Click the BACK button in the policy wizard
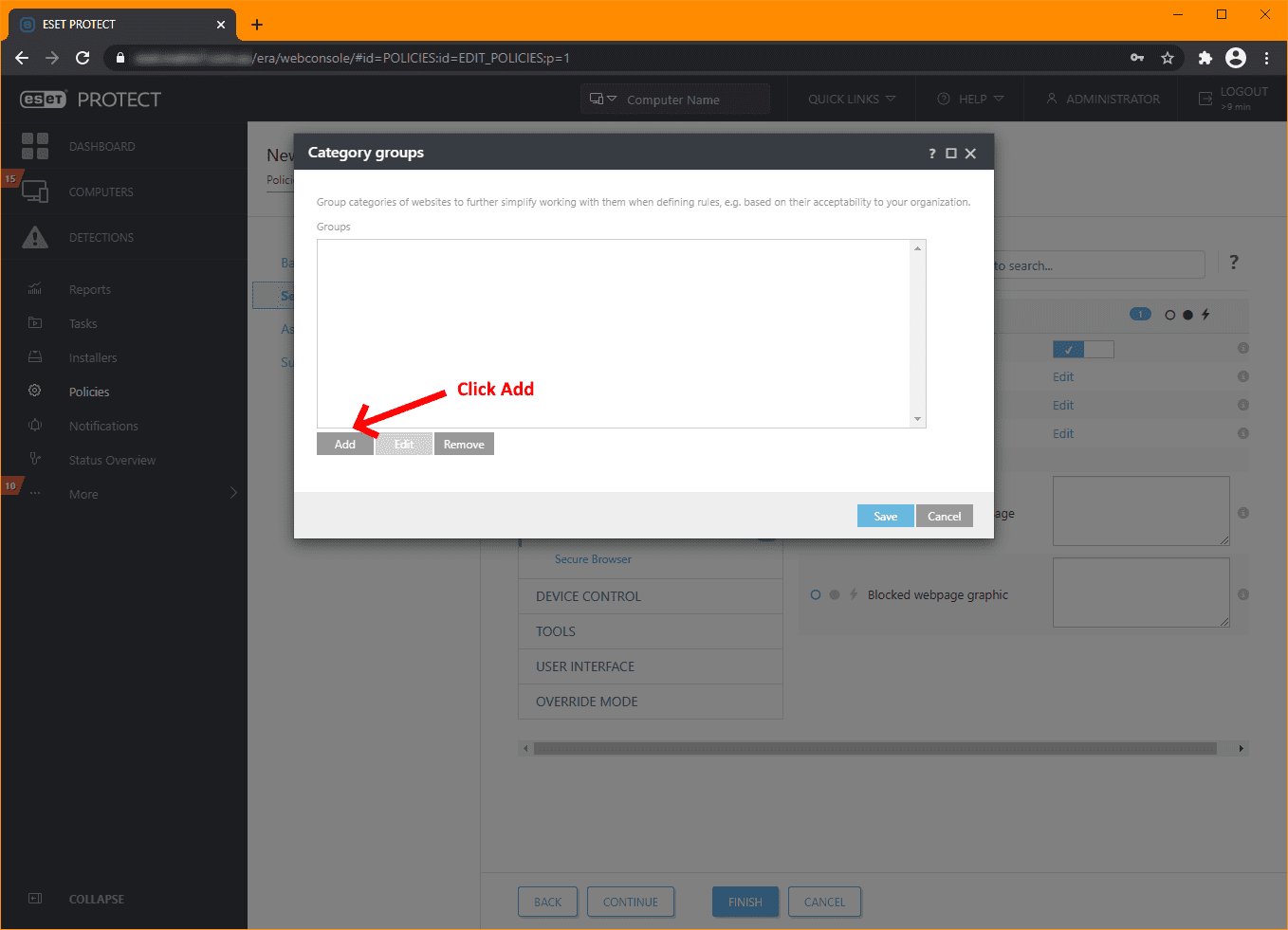Screen dimensions: 1288x930 click(x=548, y=902)
